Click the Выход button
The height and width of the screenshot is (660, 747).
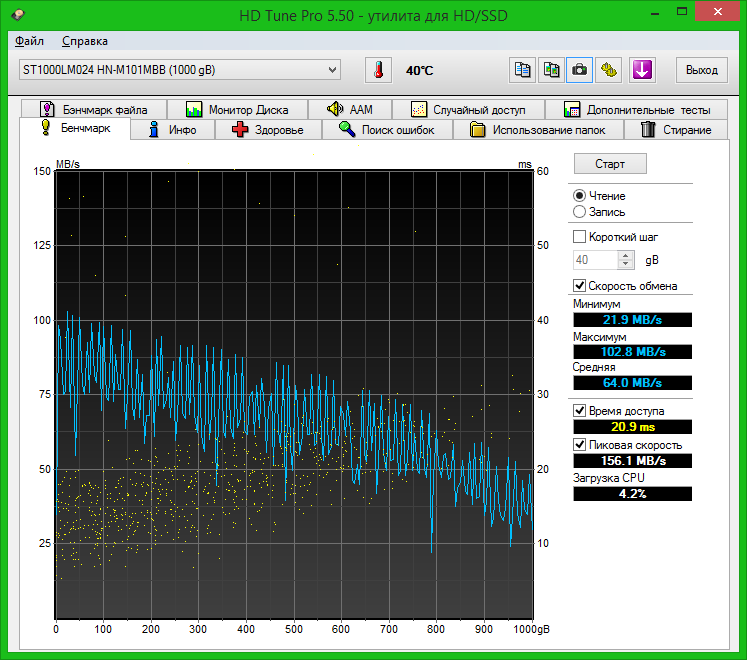pos(702,70)
